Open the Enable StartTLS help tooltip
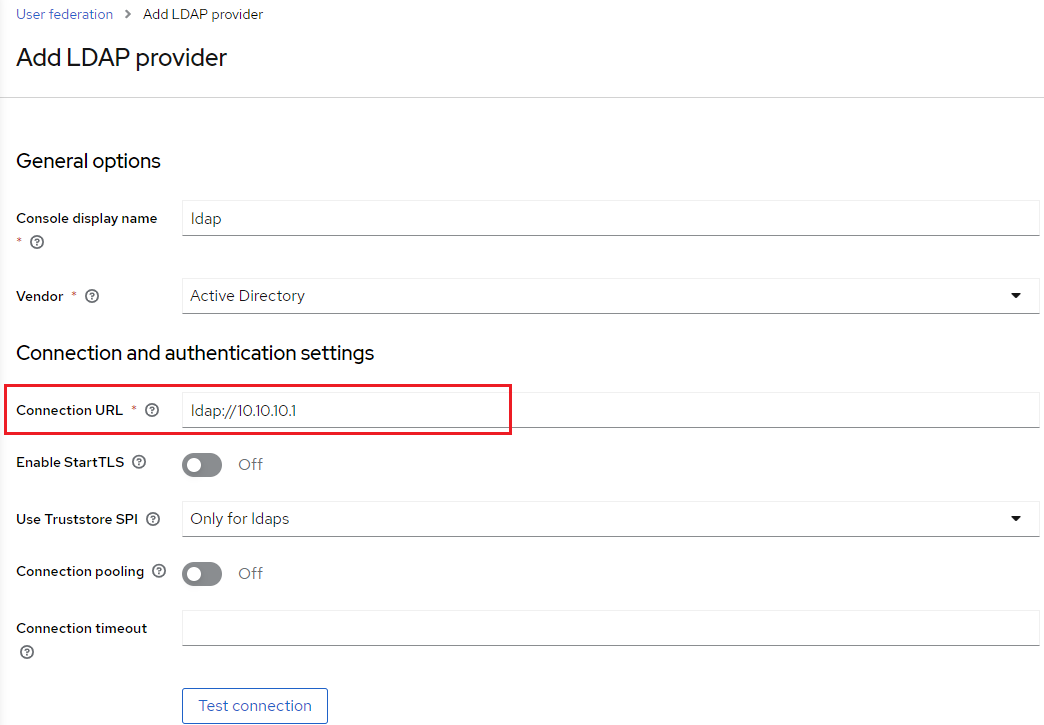Viewport: 1044px width, 725px height. (x=139, y=462)
